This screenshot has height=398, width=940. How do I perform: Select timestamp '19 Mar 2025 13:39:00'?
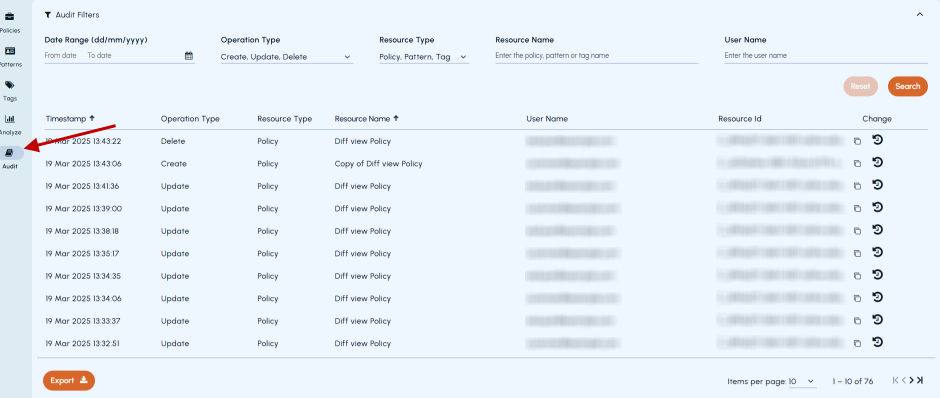click(83, 209)
